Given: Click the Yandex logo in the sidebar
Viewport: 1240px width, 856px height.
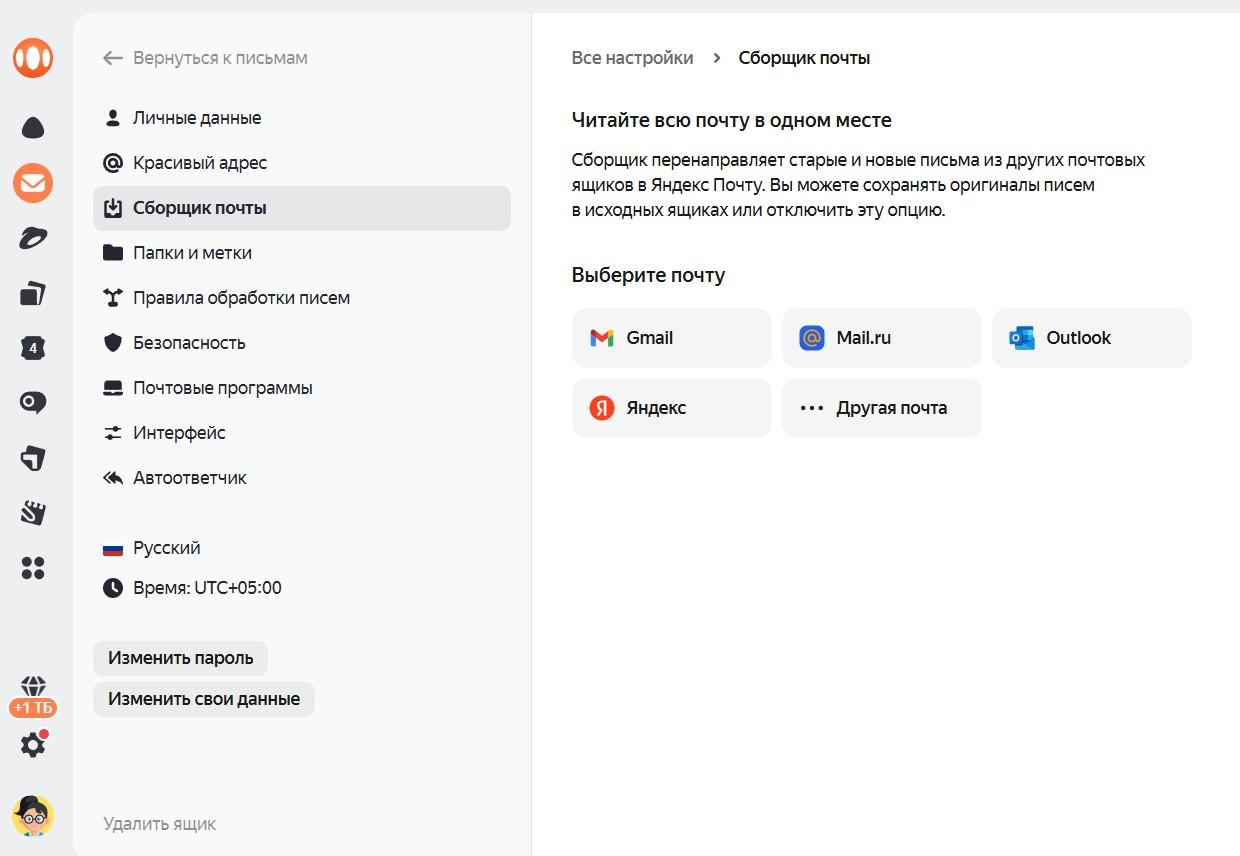Looking at the screenshot, I should click(x=33, y=57).
